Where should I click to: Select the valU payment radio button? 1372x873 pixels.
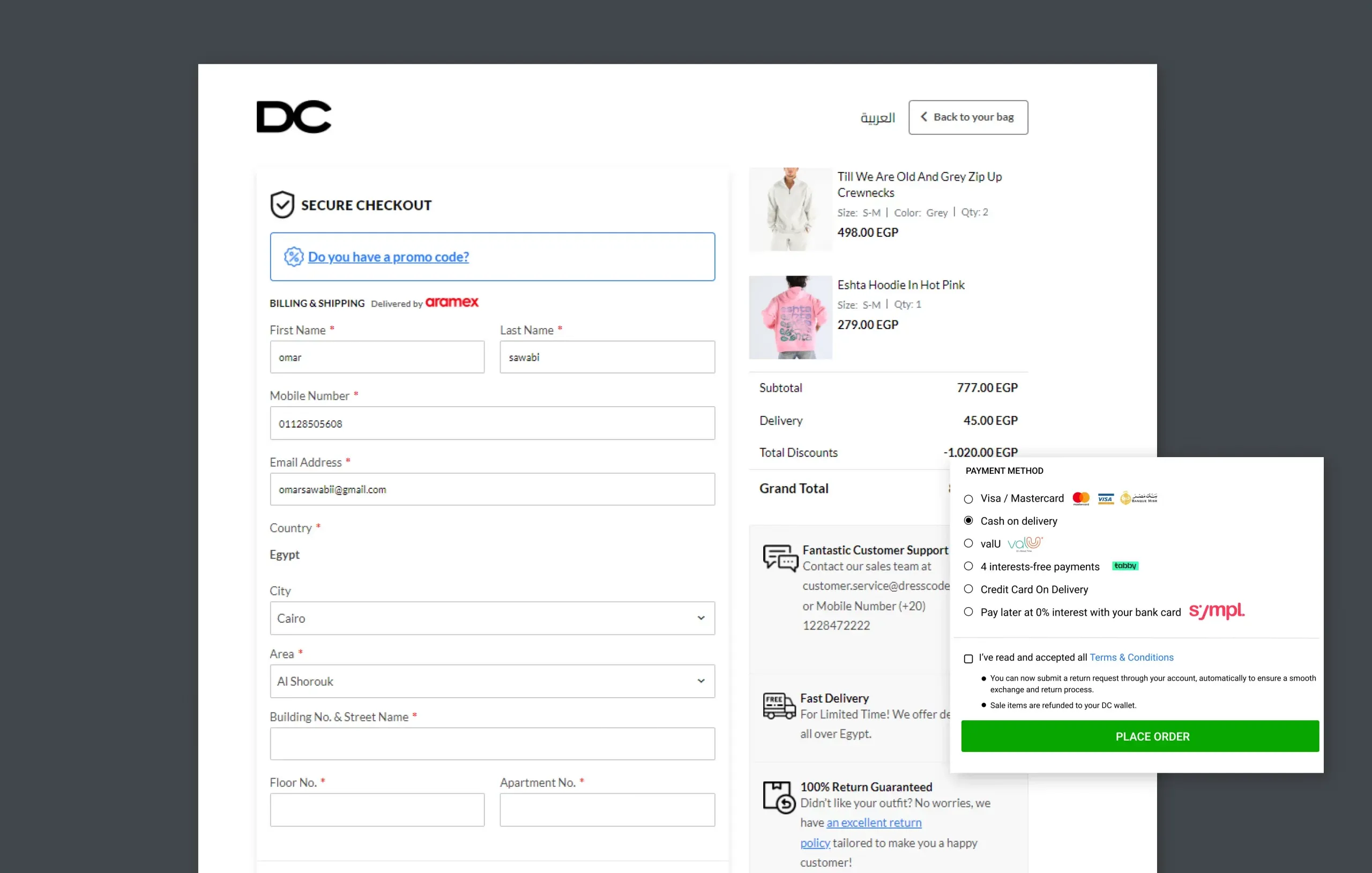coord(968,543)
